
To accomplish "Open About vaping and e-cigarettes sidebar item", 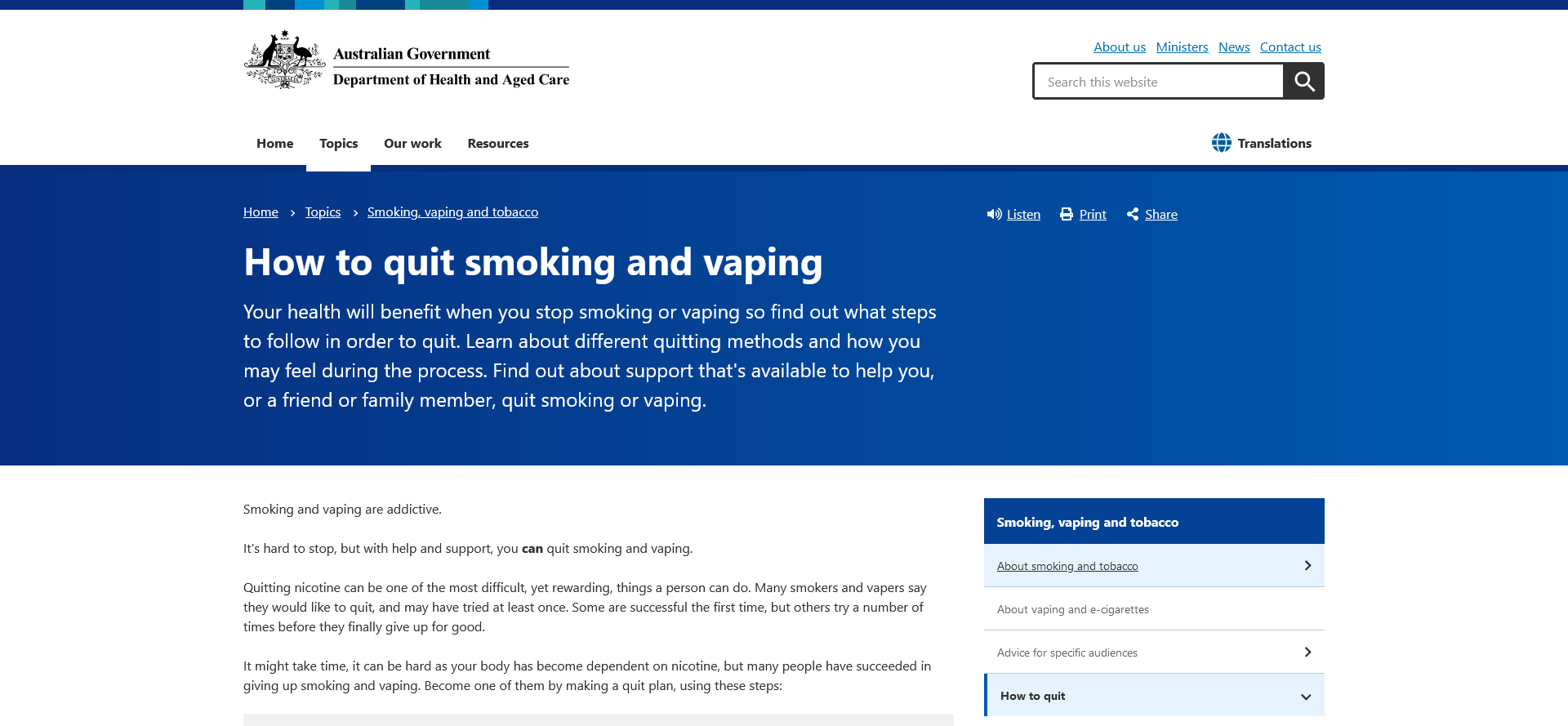I will [x=1072, y=609].
